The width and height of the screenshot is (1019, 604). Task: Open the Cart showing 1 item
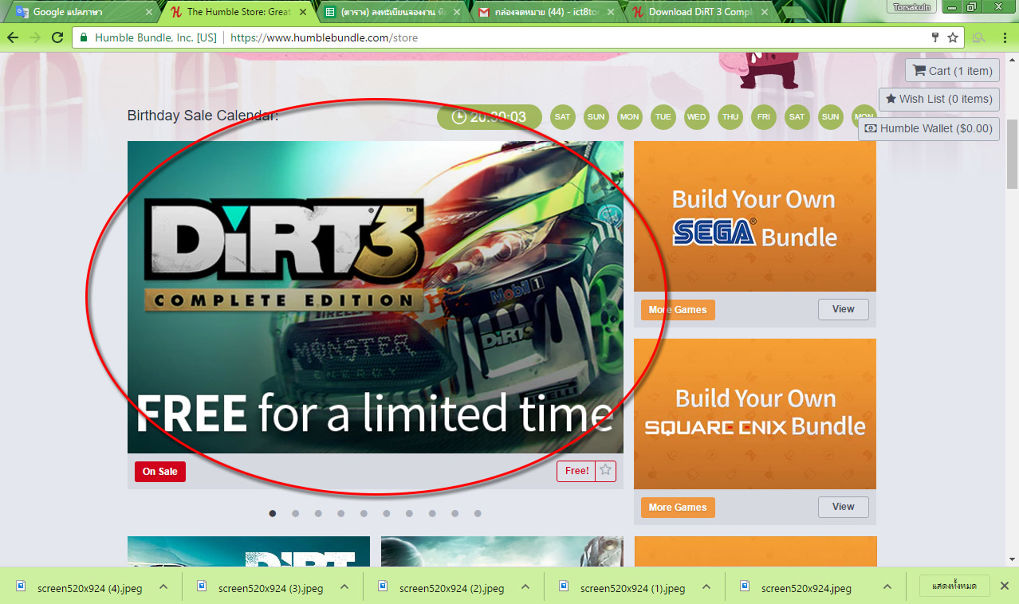tap(951, 70)
